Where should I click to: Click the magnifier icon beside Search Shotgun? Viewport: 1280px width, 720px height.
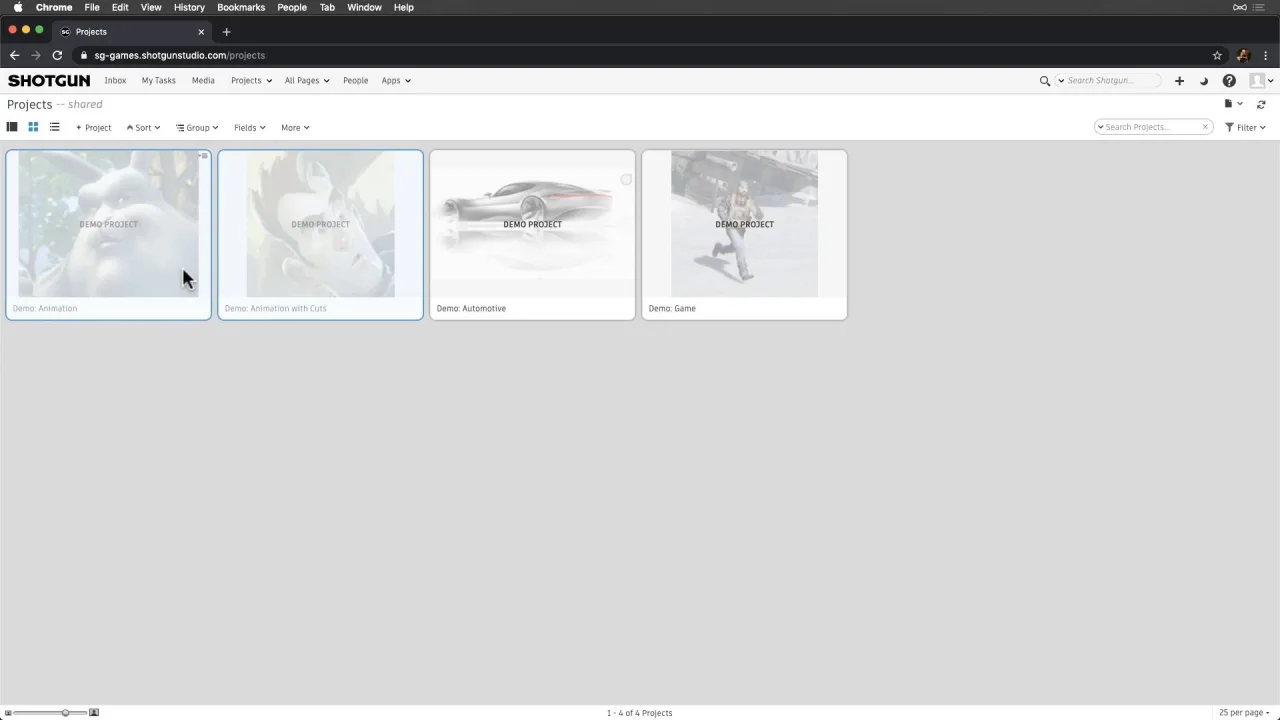coord(1045,81)
